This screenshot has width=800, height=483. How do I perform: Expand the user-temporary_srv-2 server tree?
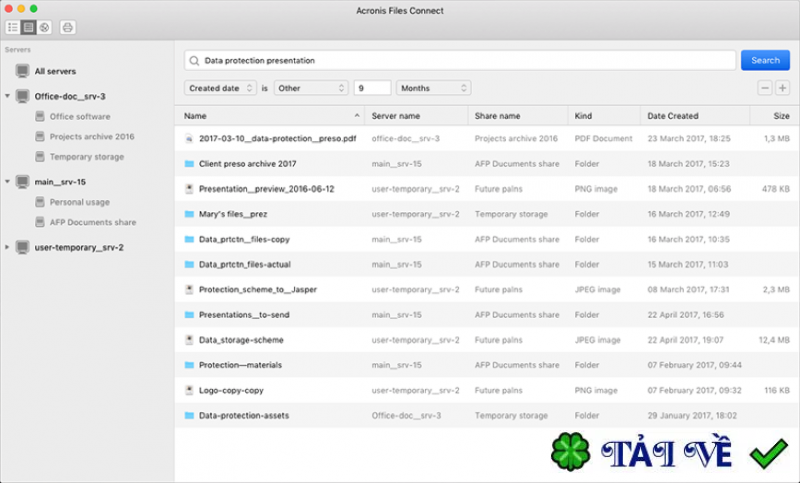7,247
